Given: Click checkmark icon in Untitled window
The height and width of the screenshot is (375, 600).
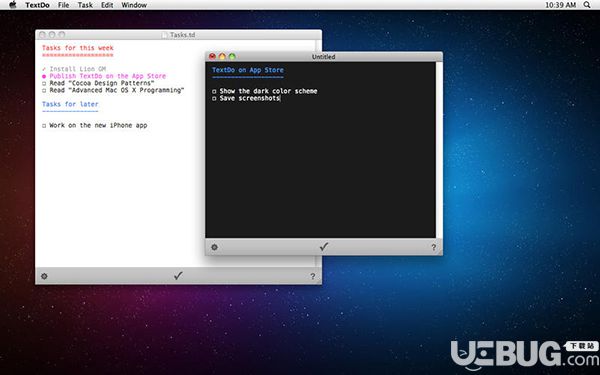Looking at the screenshot, I should coord(324,247).
